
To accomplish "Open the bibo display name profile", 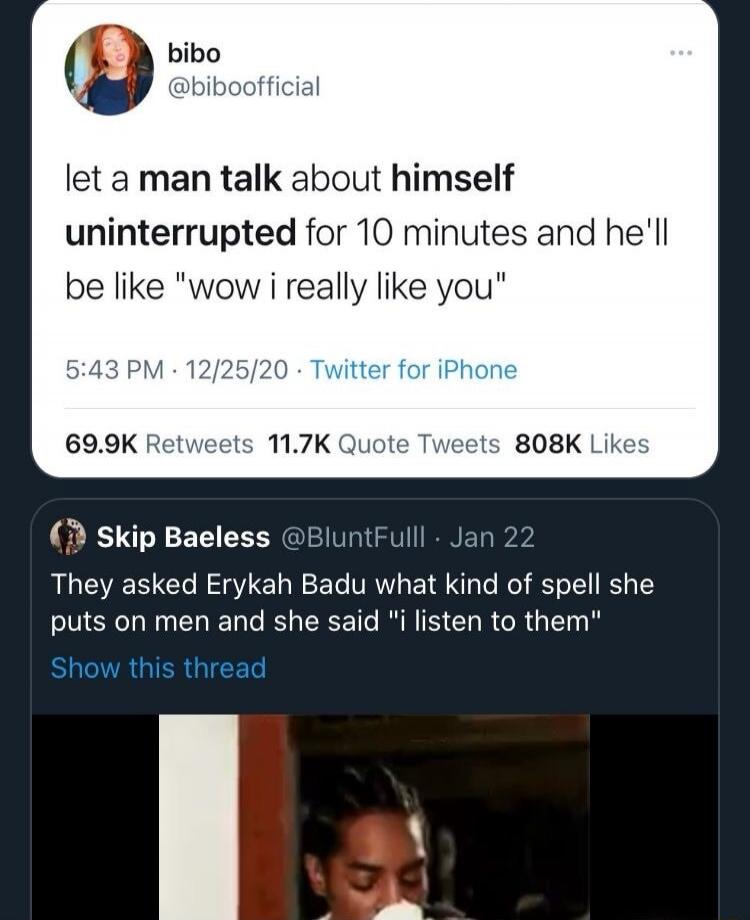I will [195, 53].
